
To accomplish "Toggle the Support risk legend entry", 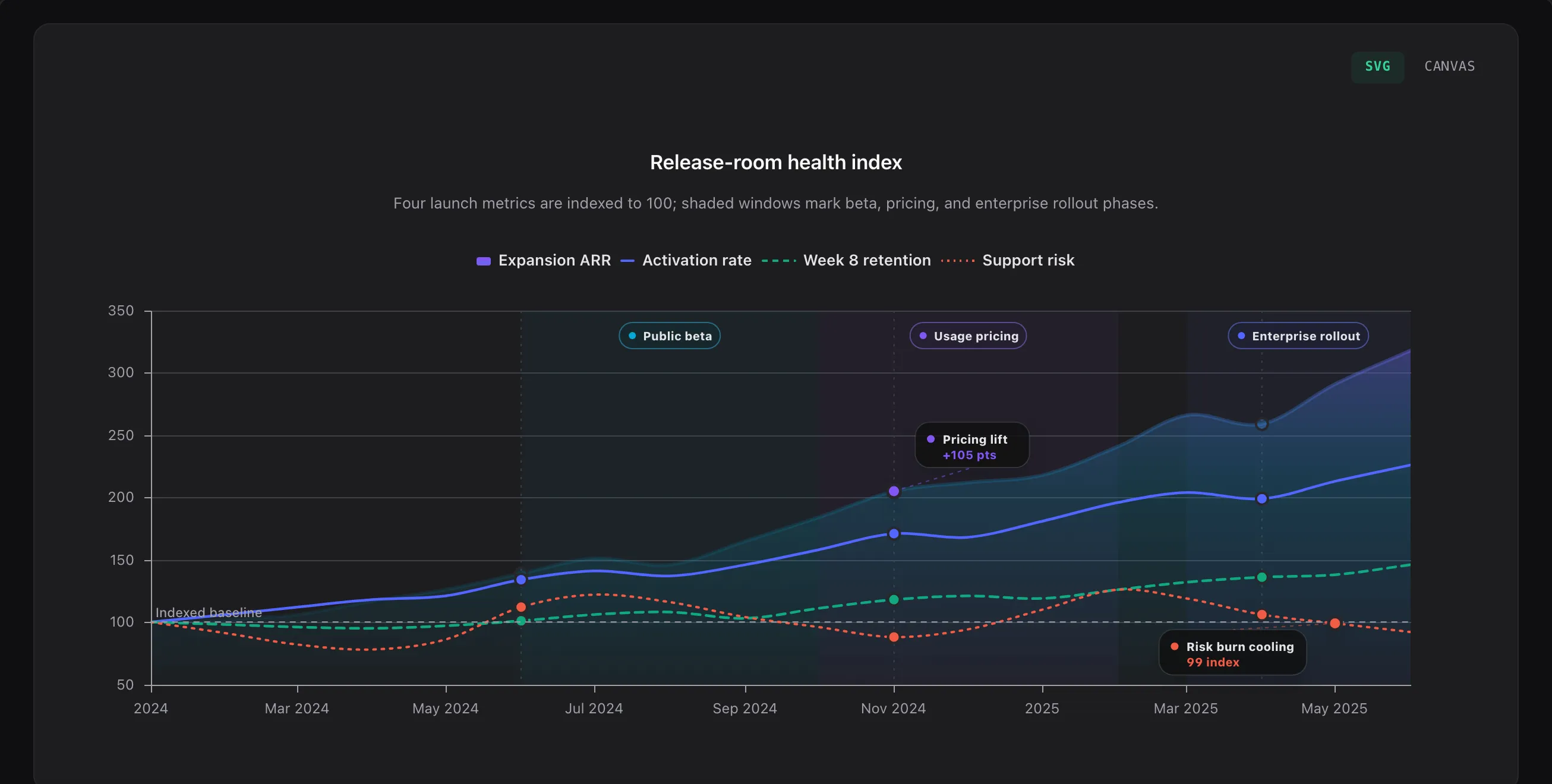I will pyautogui.click(x=1007, y=261).
